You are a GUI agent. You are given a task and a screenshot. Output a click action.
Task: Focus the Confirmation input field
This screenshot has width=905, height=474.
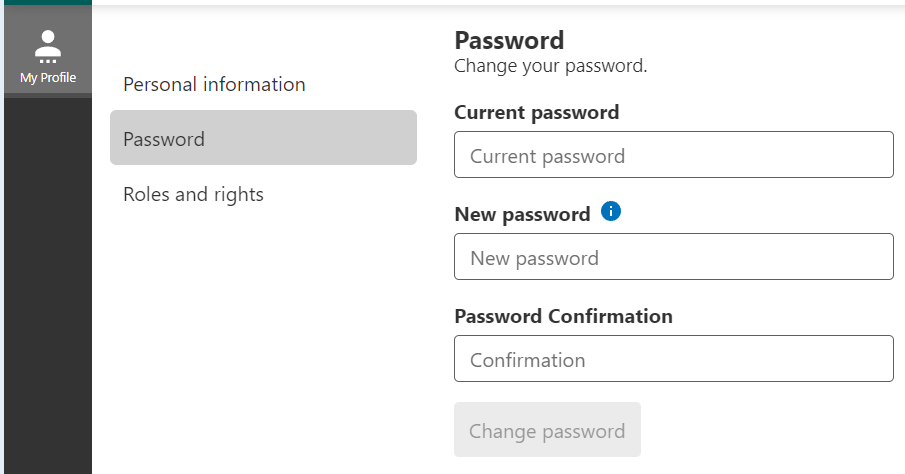[x=673, y=359]
